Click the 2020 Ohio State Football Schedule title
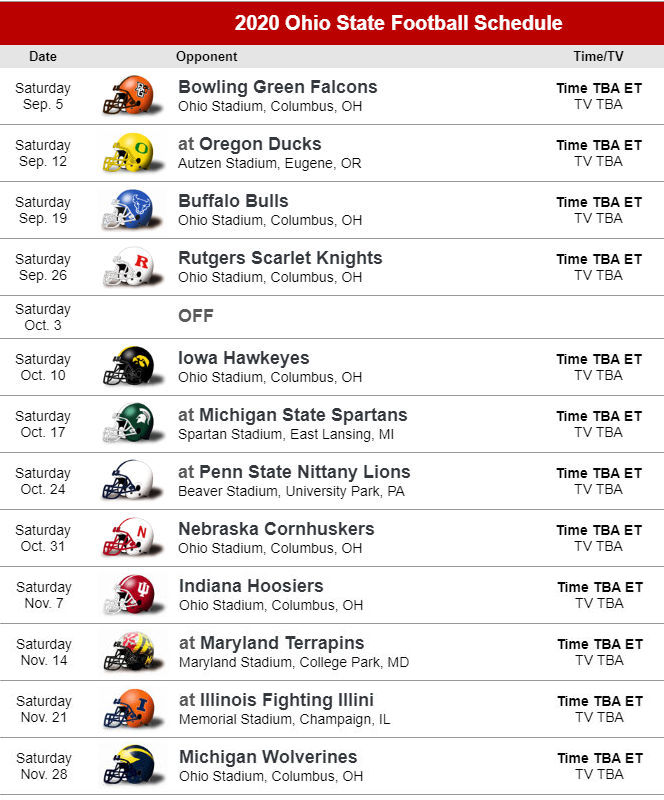Viewport: 664px width, 800px height. (398, 23)
